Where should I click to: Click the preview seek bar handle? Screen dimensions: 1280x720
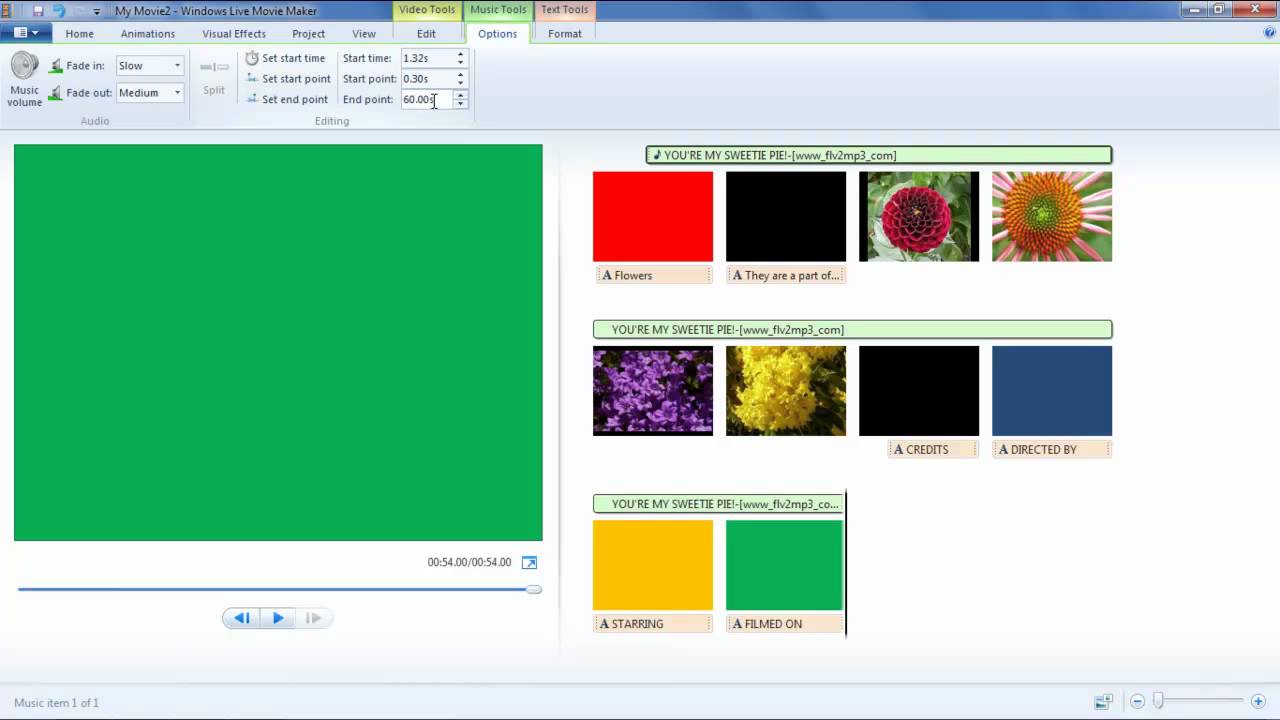pyautogui.click(x=534, y=589)
